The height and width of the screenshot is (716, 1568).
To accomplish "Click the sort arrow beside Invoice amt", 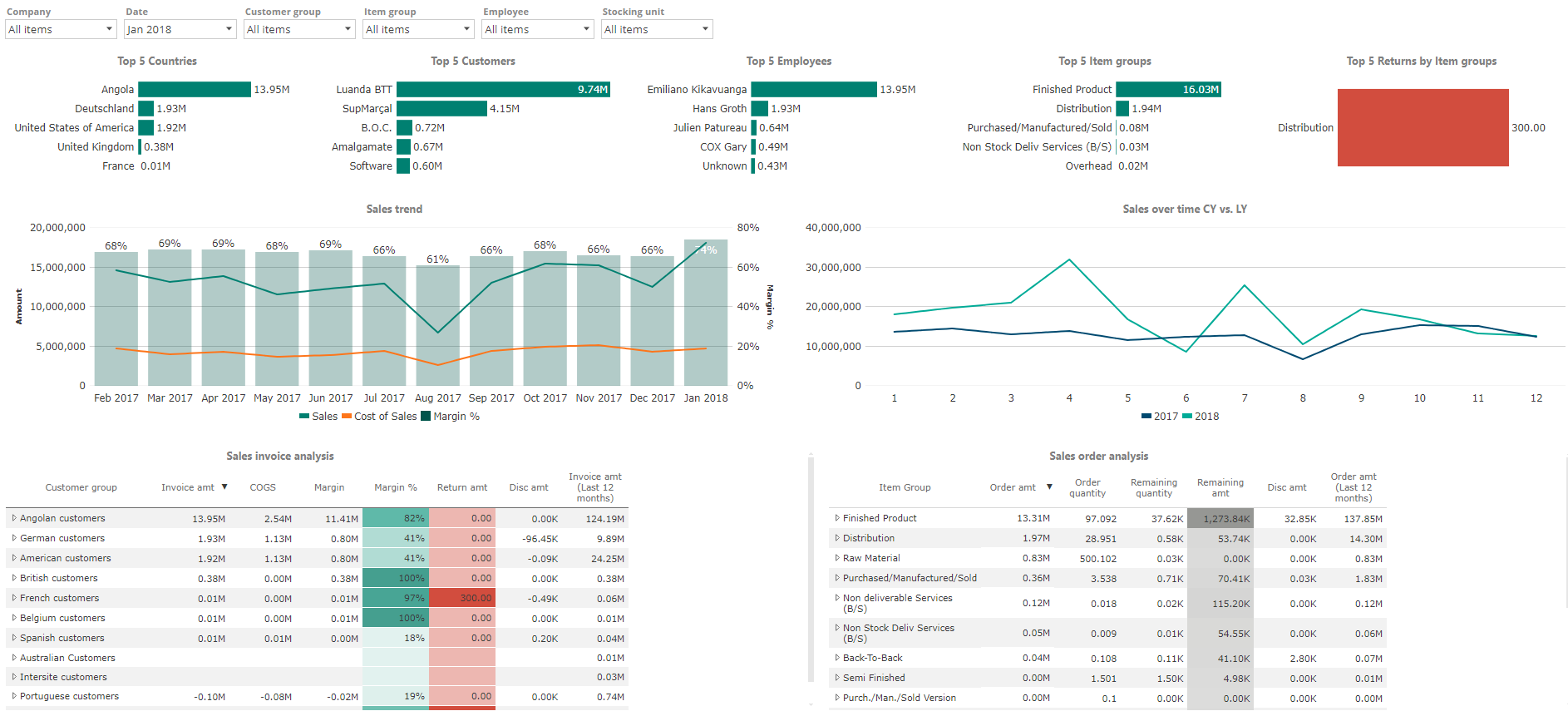I will [224, 487].
